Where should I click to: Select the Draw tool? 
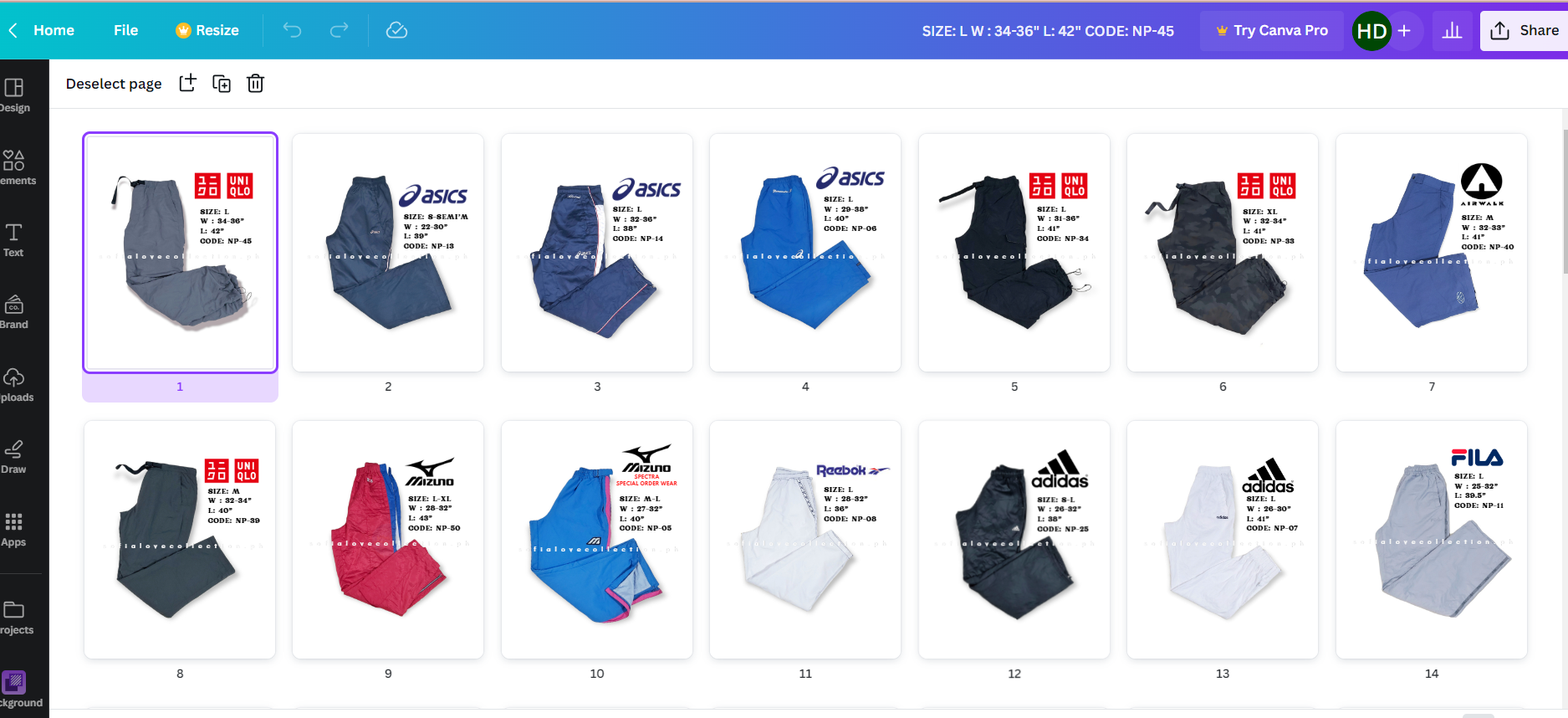tap(14, 457)
